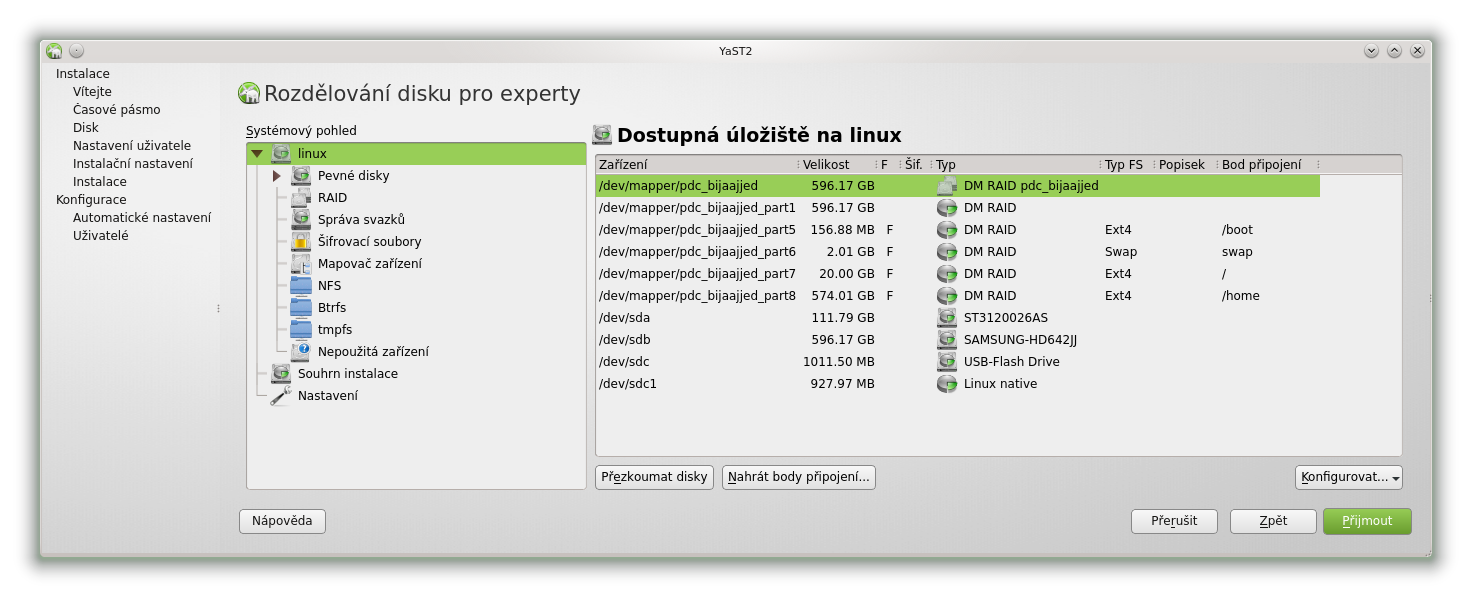Viewport: 1472px width, 597px height.
Task: Click Instalační nastavení step
Action: (133, 163)
